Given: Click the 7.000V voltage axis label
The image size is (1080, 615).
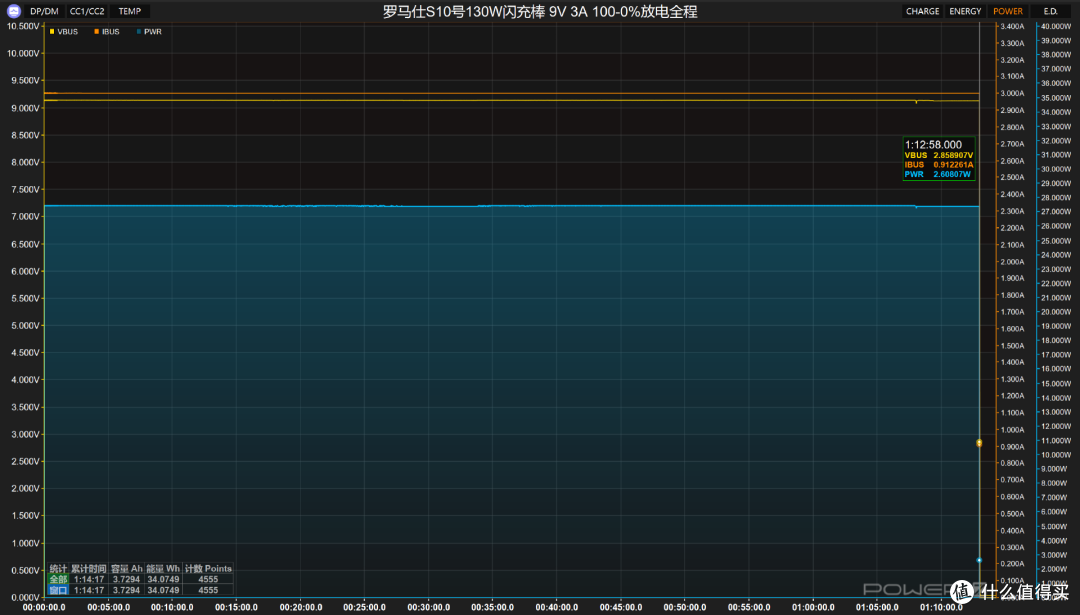Looking at the screenshot, I should click(25, 217).
